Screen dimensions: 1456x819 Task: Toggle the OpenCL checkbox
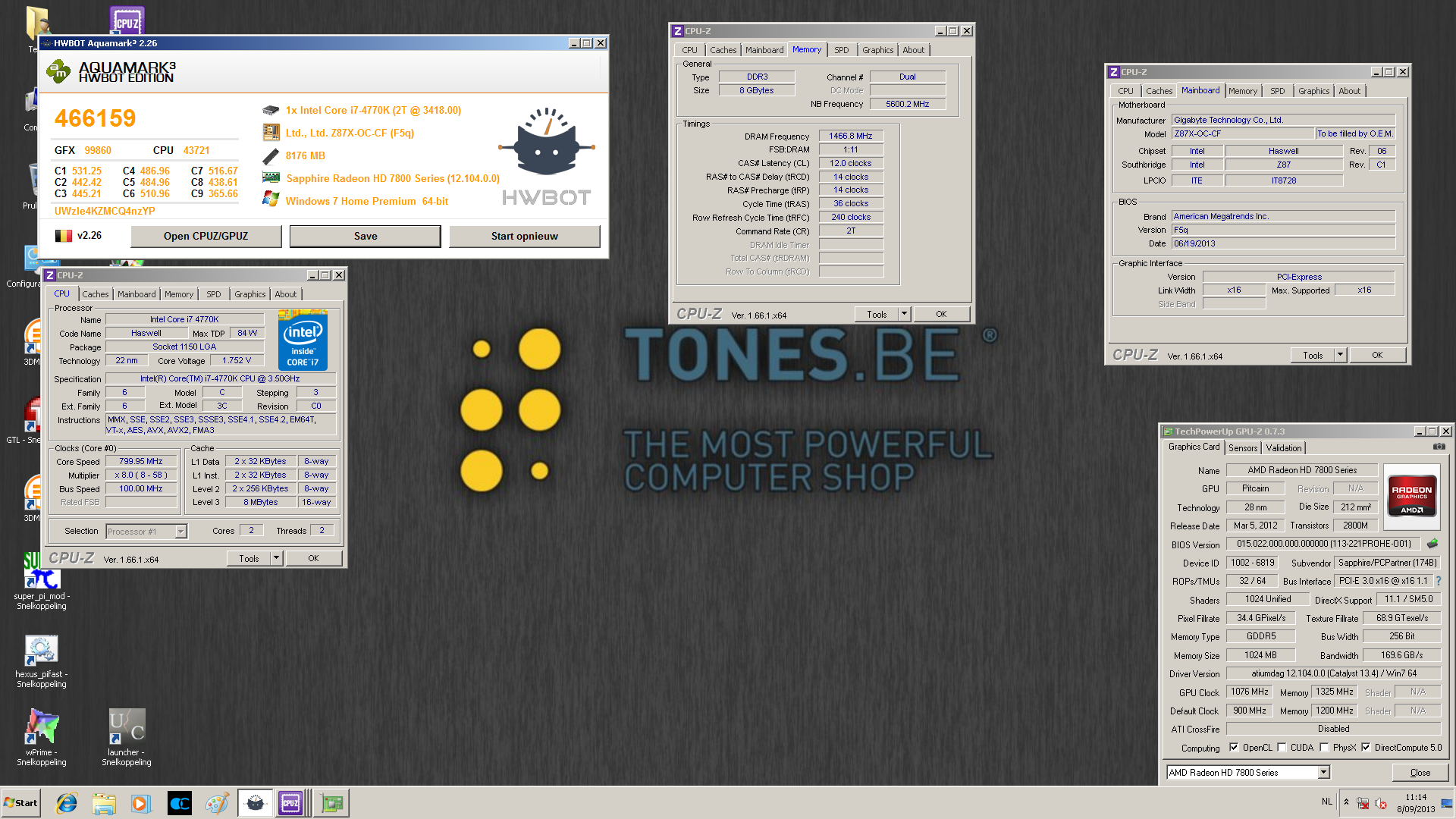click(x=1234, y=748)
